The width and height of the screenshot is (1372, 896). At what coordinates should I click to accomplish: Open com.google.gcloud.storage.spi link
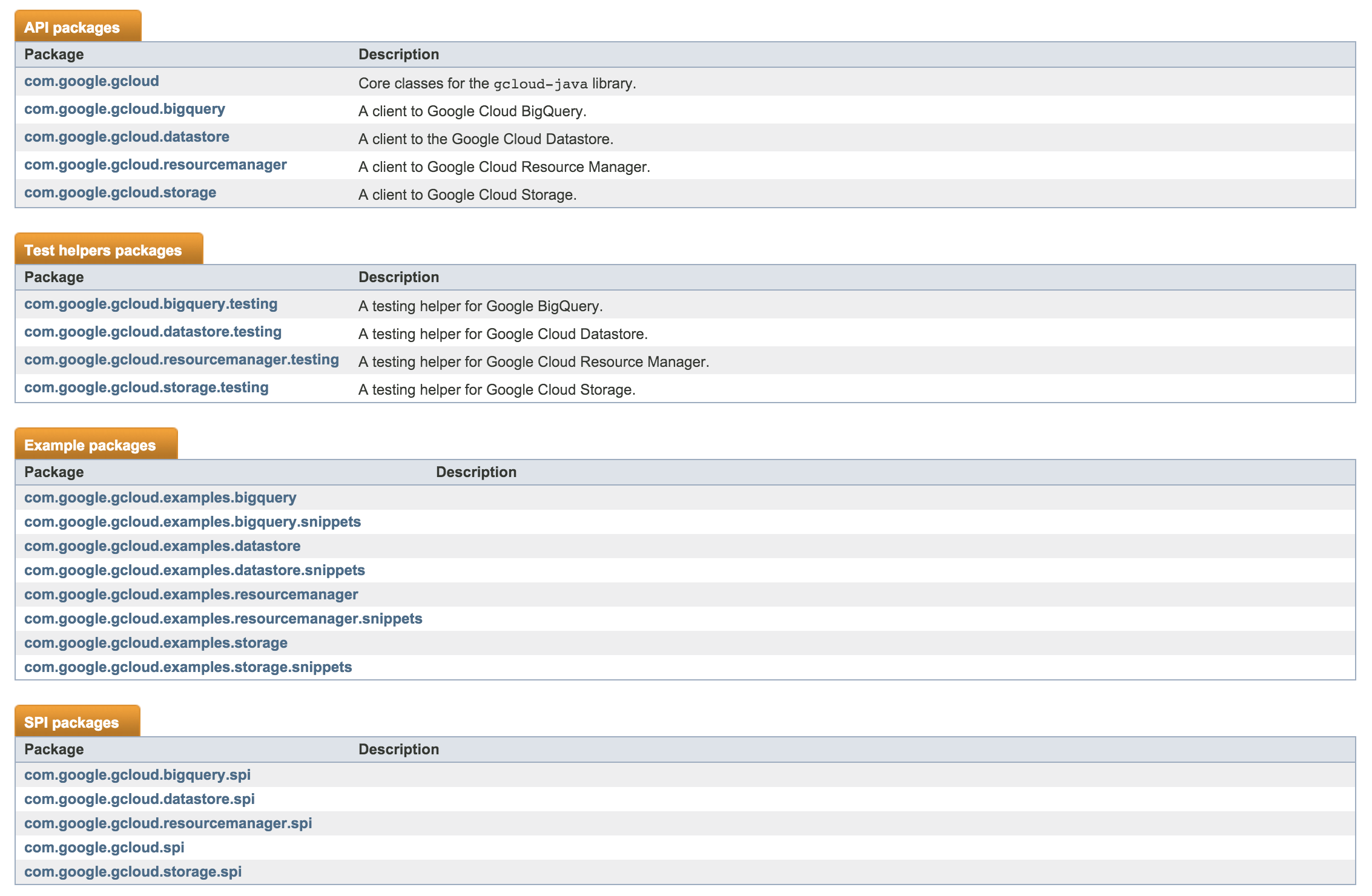(x=133, y=872)
